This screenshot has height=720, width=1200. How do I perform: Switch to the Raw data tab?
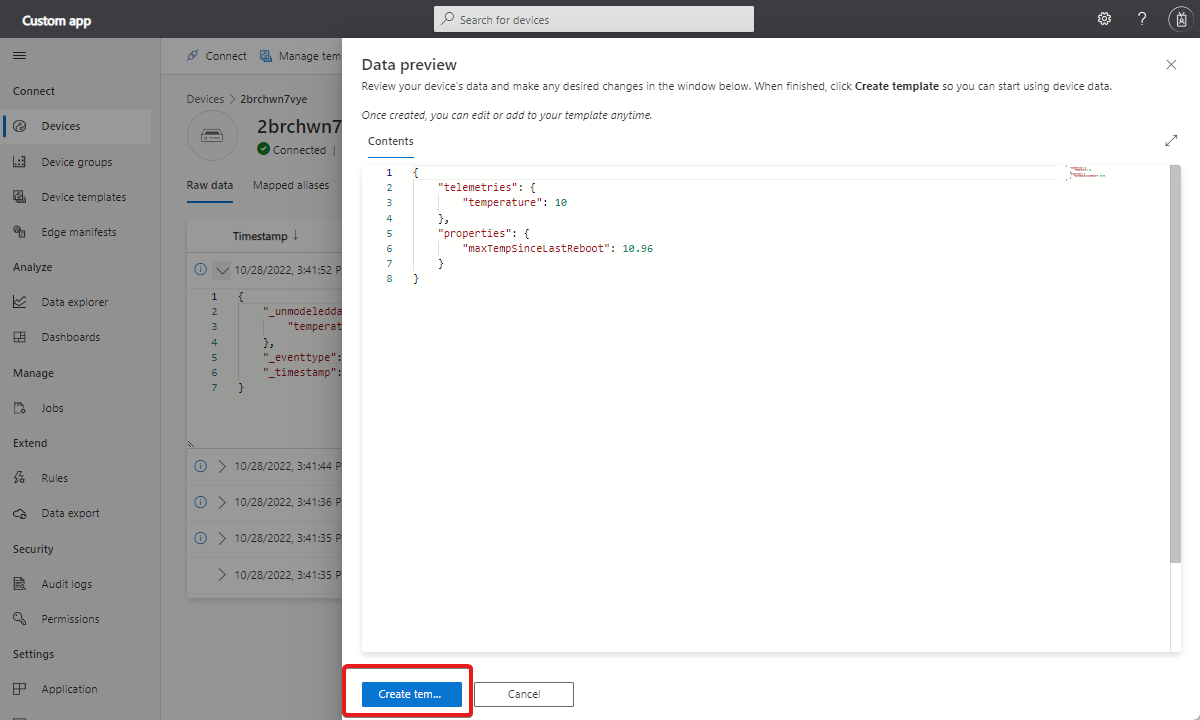tap(210, 185)
